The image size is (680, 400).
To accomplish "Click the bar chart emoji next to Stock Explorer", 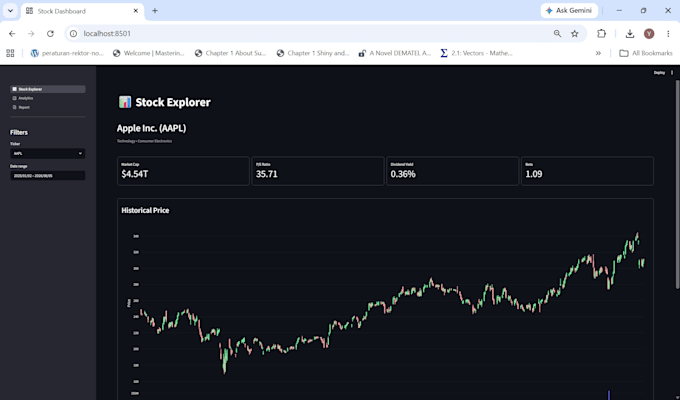I will (x=125, y=102).
